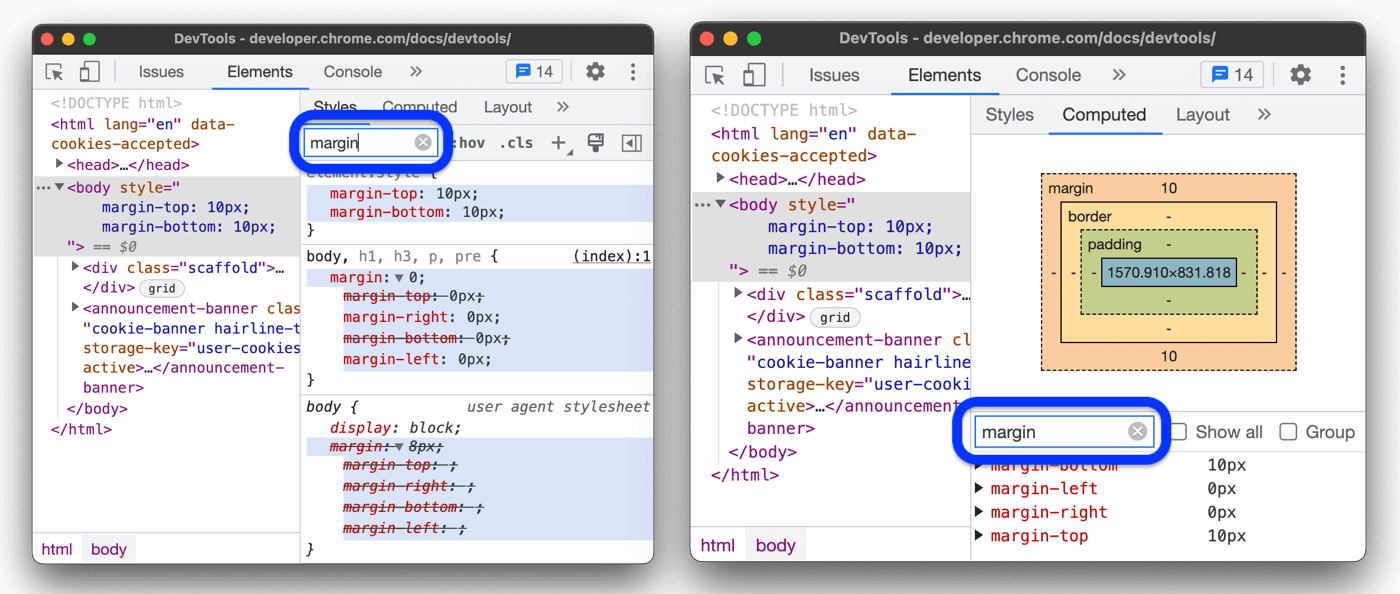
Task: Toggle the :hov element state pane
Action: coord(470,143)
